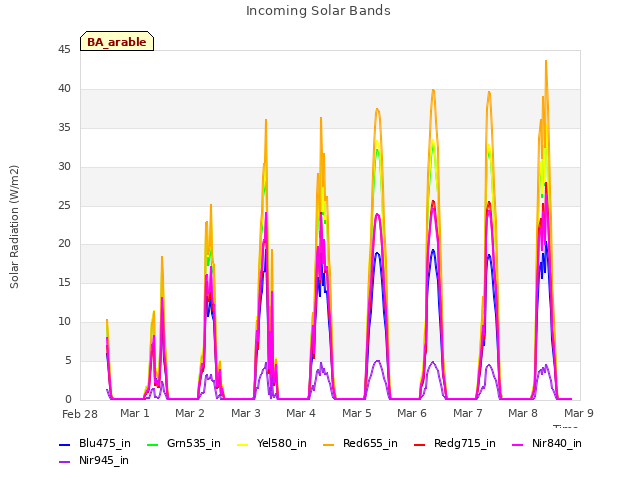The width and height of the screenshot is (640, 480).
Task: Click the Solar Radiation (W/m2) axis label
Action: click(14, 227)
